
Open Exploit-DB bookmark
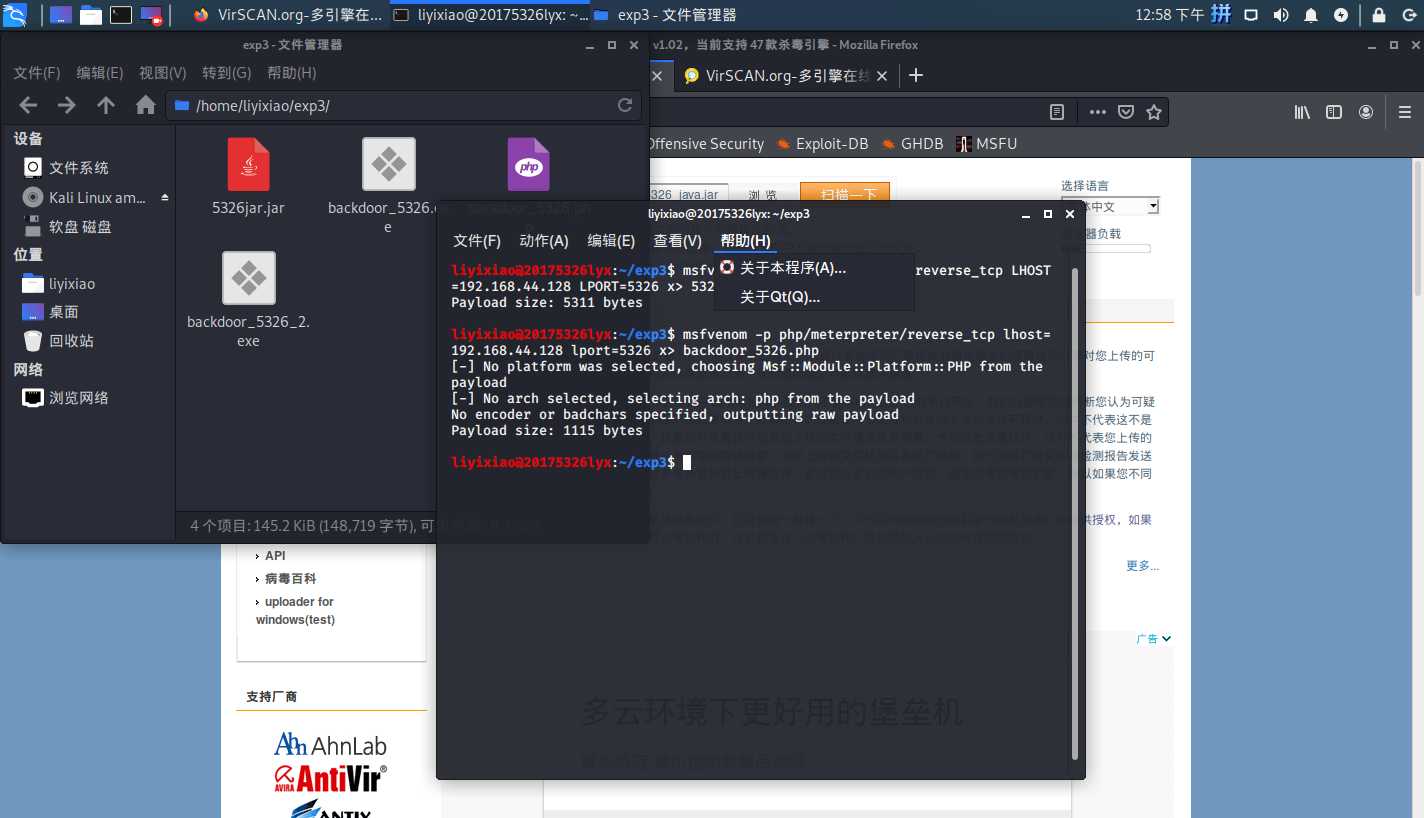coord(823,144)
